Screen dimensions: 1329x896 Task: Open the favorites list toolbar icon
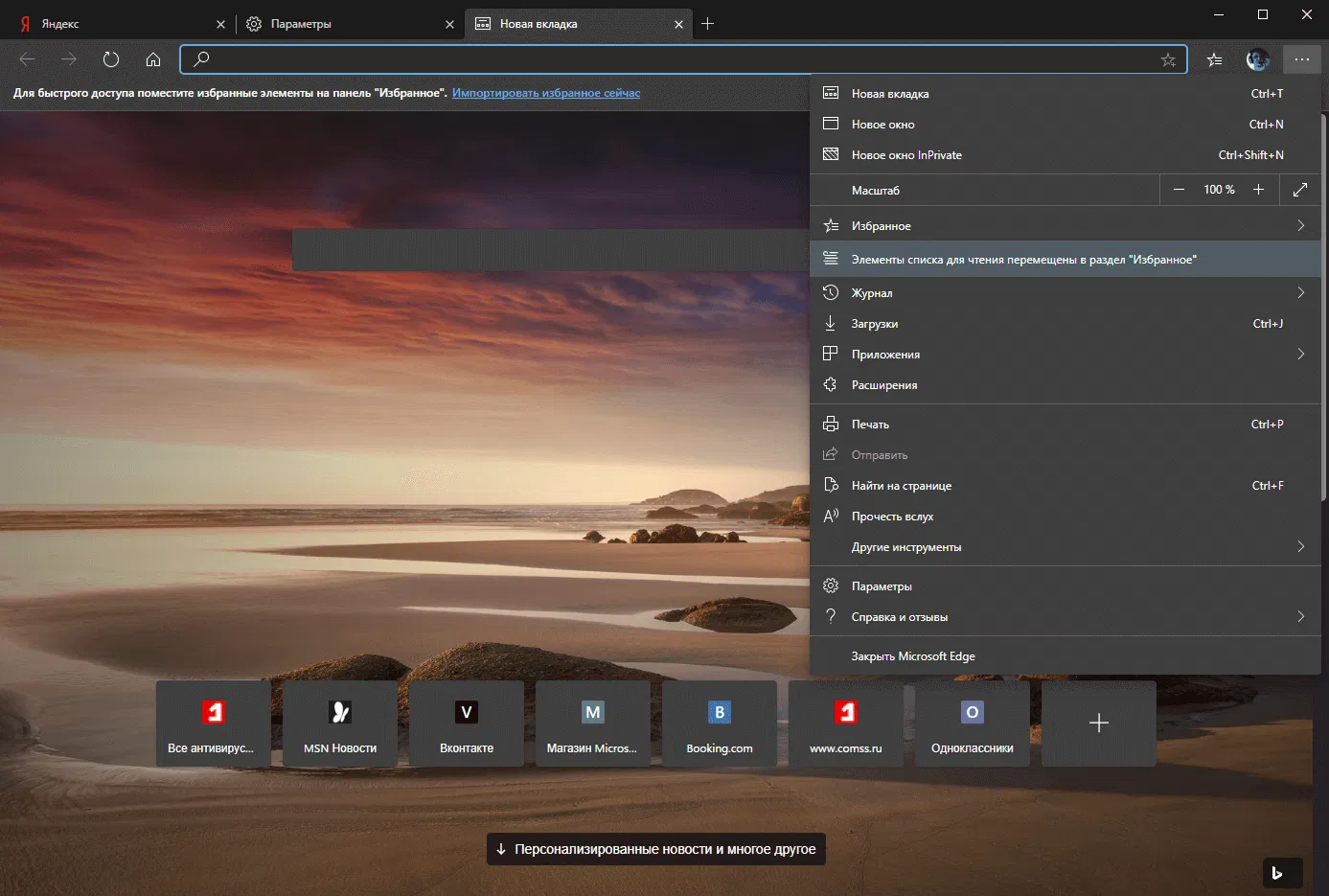(1214, 59)
